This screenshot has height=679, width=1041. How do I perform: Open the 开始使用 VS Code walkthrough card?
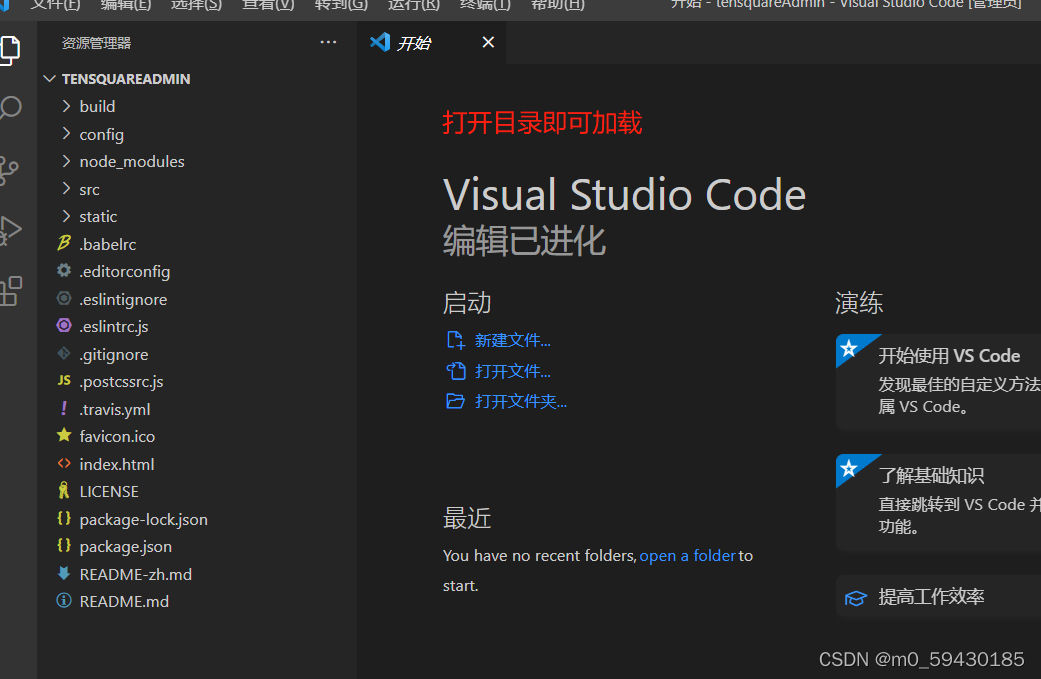click(939, 382)
